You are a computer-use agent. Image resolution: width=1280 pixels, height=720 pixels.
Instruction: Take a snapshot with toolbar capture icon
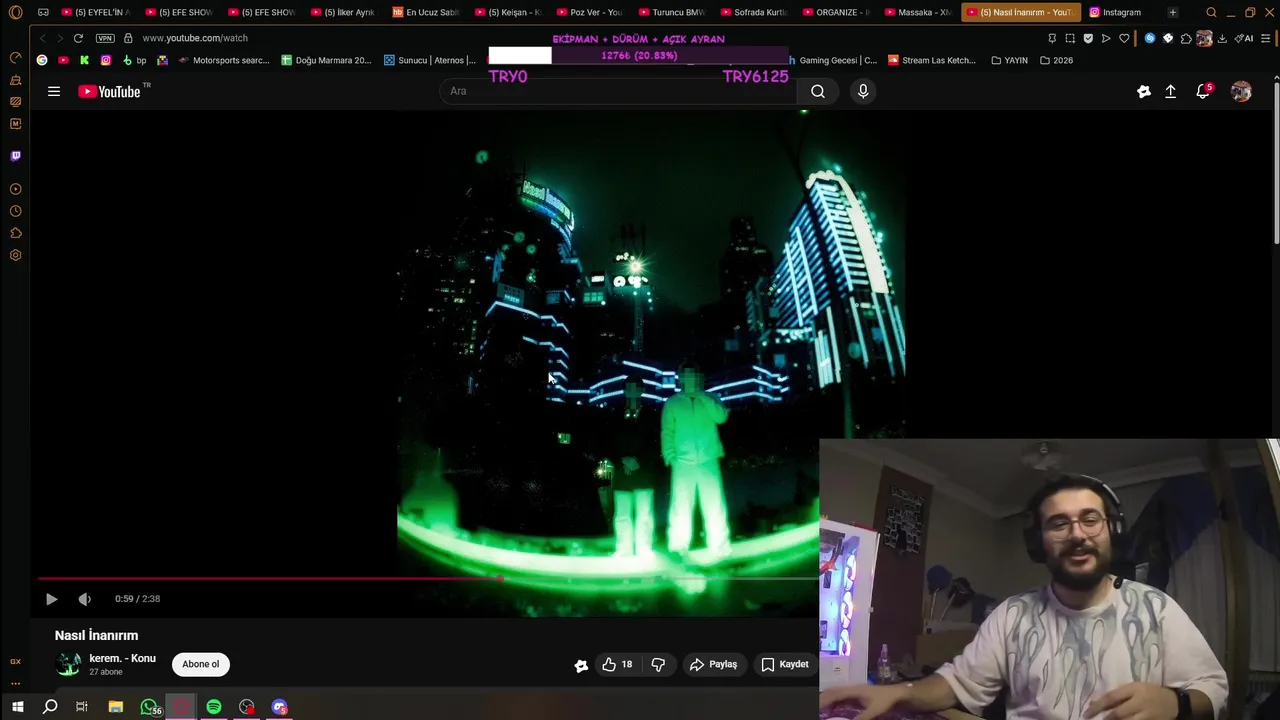pyautogui.click(x=1070, y=38)
